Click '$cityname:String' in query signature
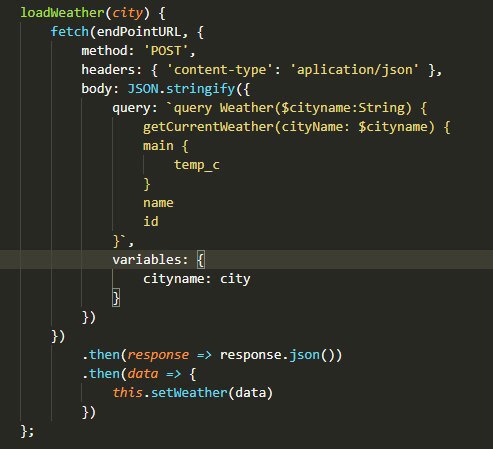 [x=343, y=108]
